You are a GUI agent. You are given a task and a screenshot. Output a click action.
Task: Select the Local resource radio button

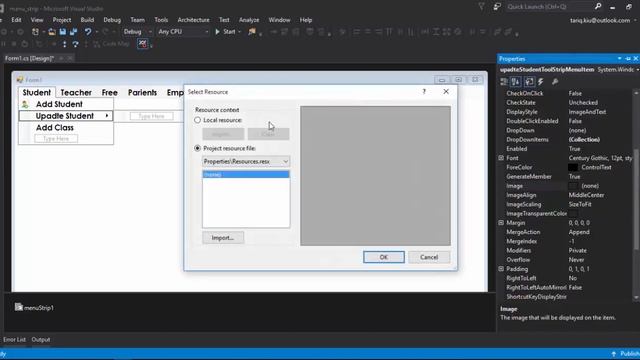click(x=198, y=120)
